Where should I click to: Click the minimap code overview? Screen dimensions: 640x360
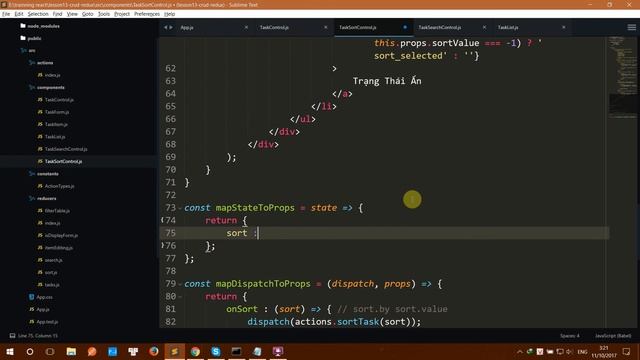coord(623,78)
